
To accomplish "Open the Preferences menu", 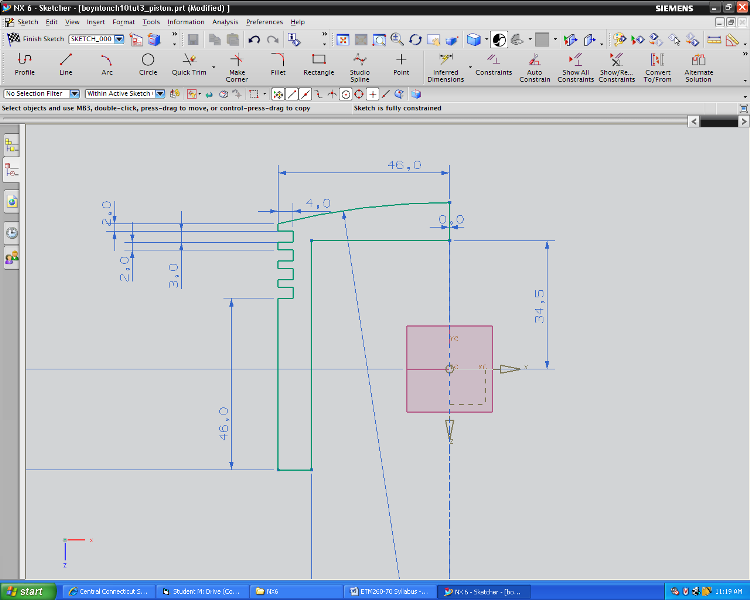I will 264,21.
